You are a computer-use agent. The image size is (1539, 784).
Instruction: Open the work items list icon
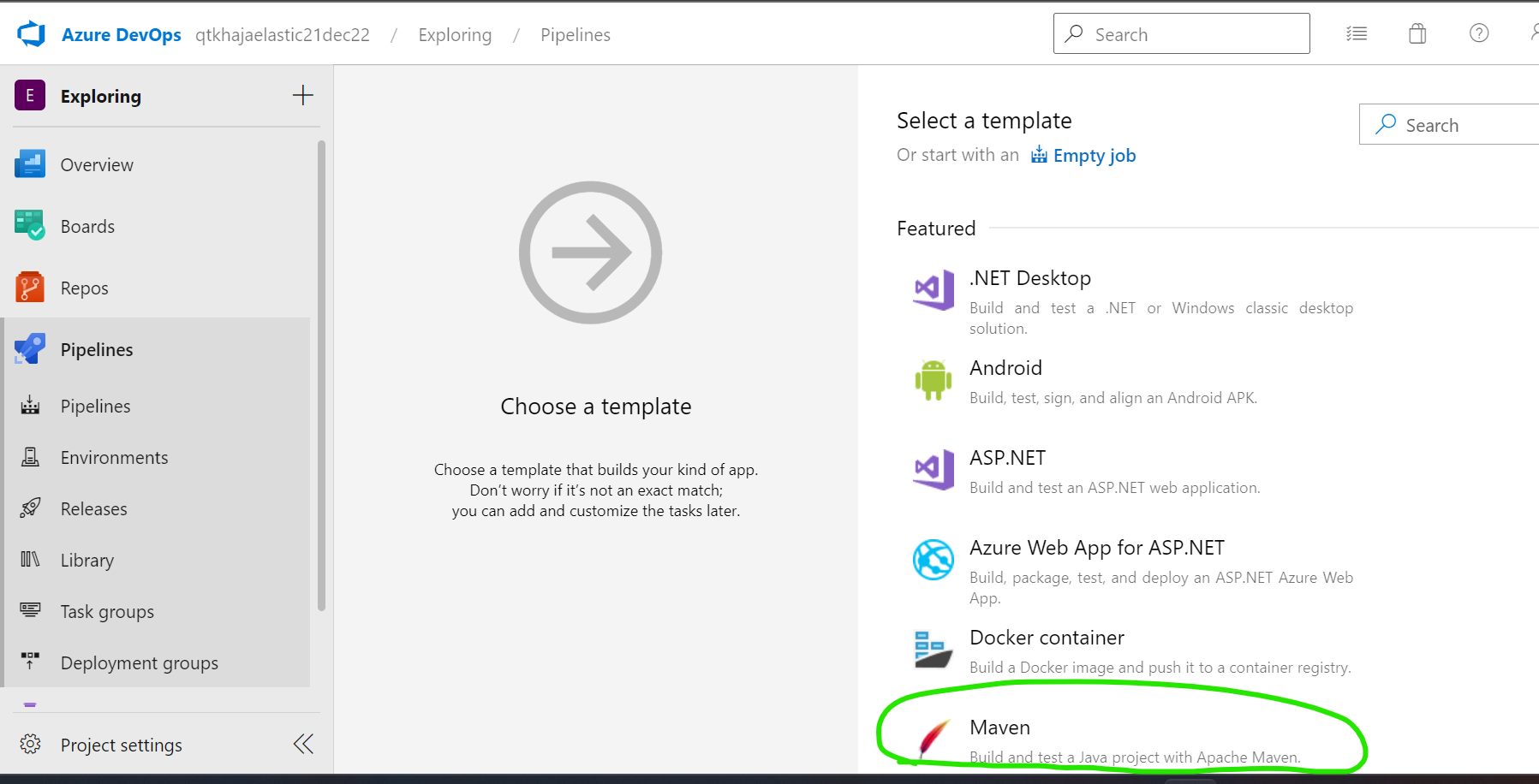click(1357, 34)
